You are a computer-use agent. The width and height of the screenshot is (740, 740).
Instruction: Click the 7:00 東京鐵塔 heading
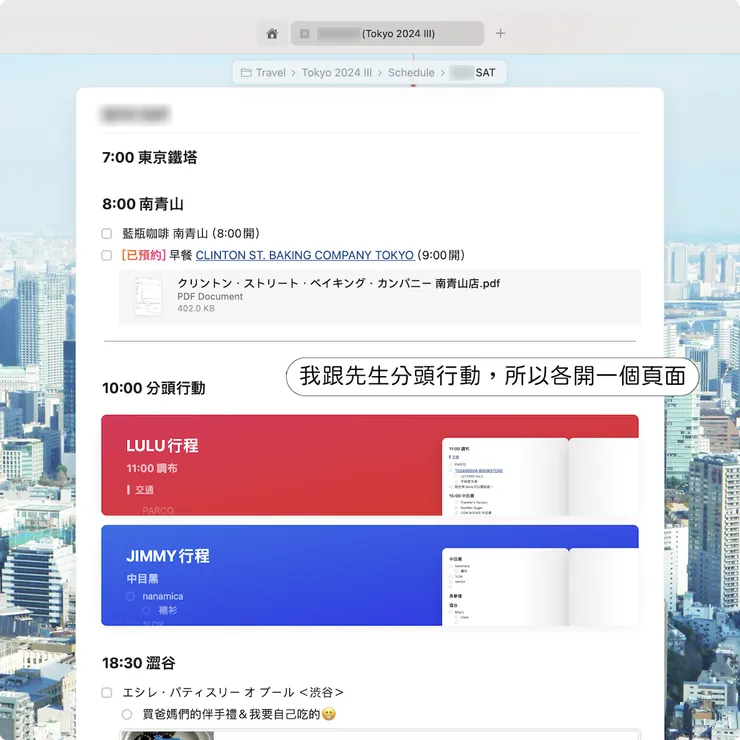pyautogui.click(x=149, y=157)
